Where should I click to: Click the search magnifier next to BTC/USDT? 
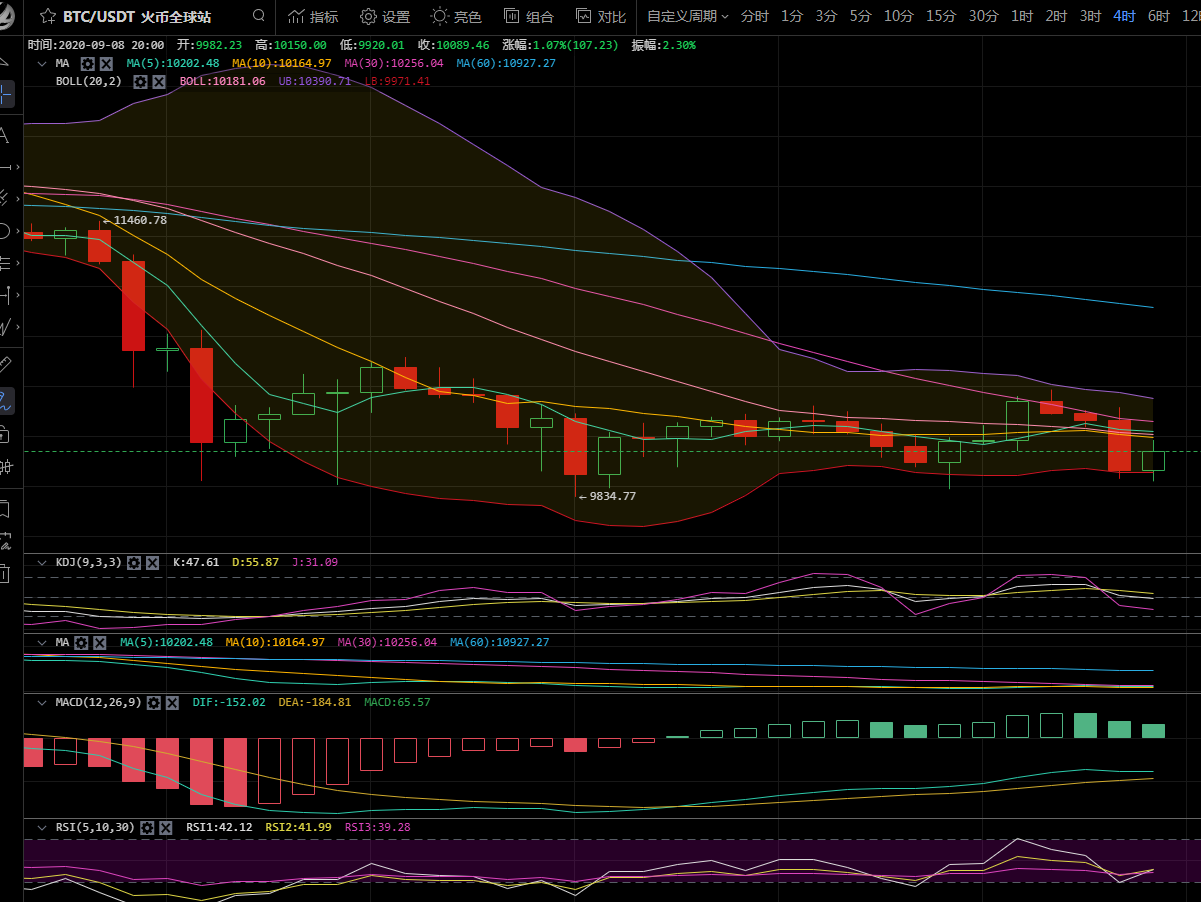point(259,16)
